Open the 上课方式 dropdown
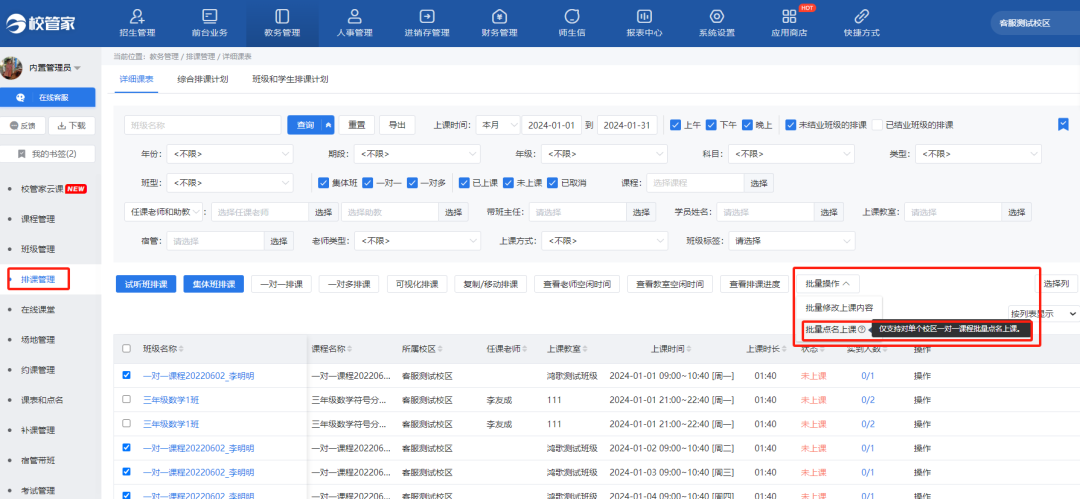Screen dimensions: 1080x499 (x=605, y=241)
